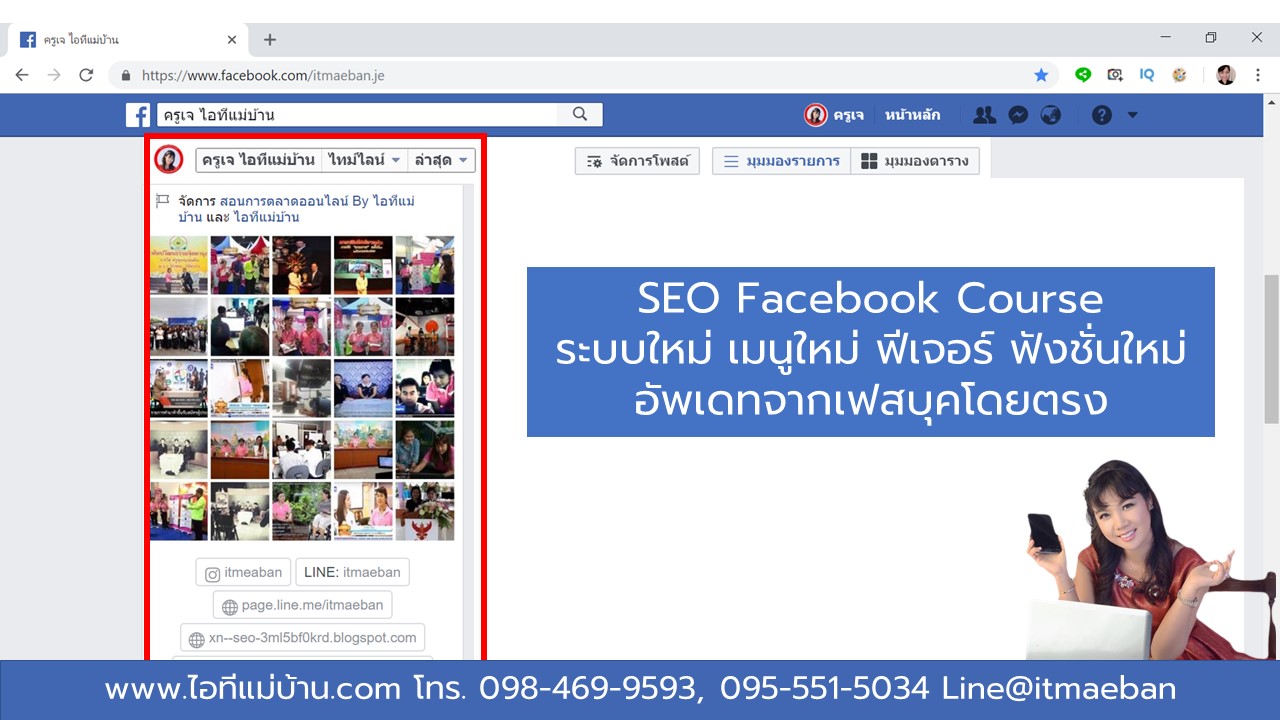This screenshot has height=720, width=1280.
Task: Expand the ไทม์ไลน์ dropdown
Action: (x=365, y=160)
